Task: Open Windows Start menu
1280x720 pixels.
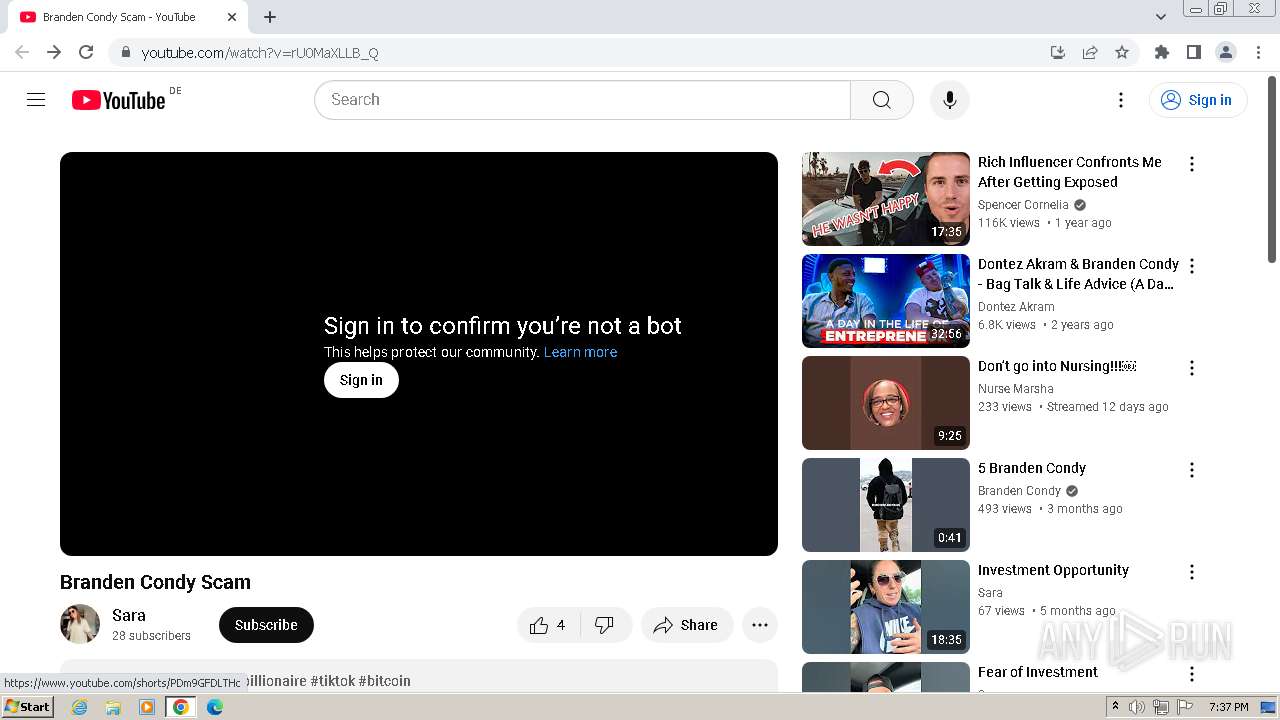Action: pyautogui.click(x=28, y=707)
